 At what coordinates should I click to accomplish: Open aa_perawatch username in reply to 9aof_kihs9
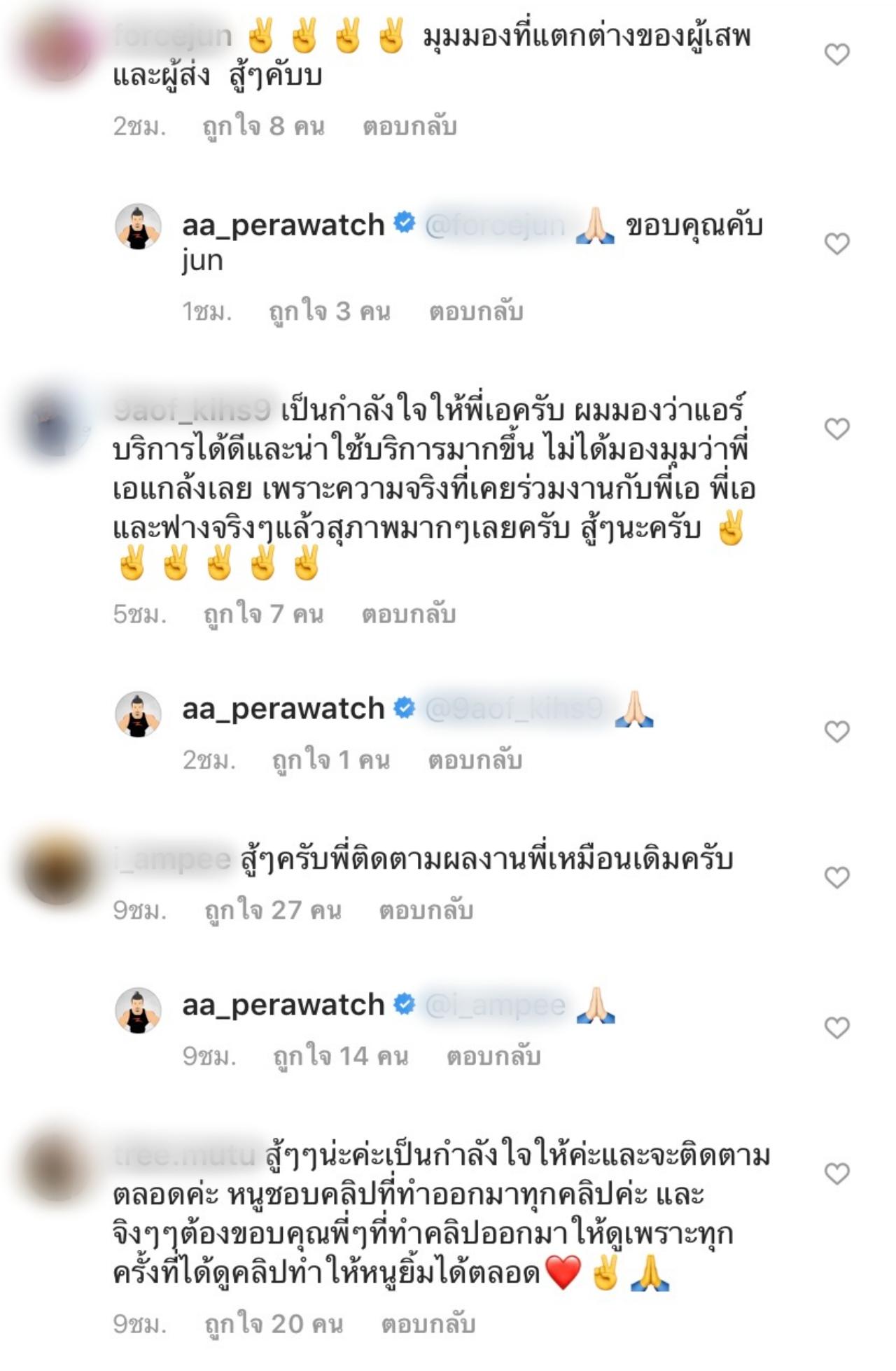283,709
